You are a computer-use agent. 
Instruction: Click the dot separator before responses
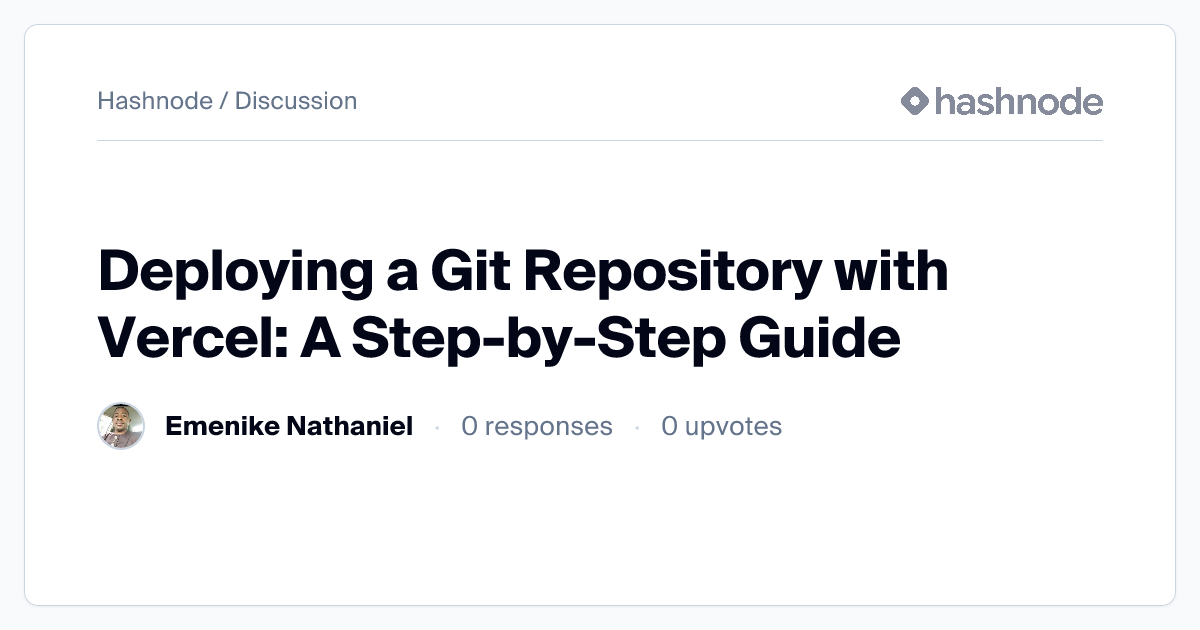(437, 428)
